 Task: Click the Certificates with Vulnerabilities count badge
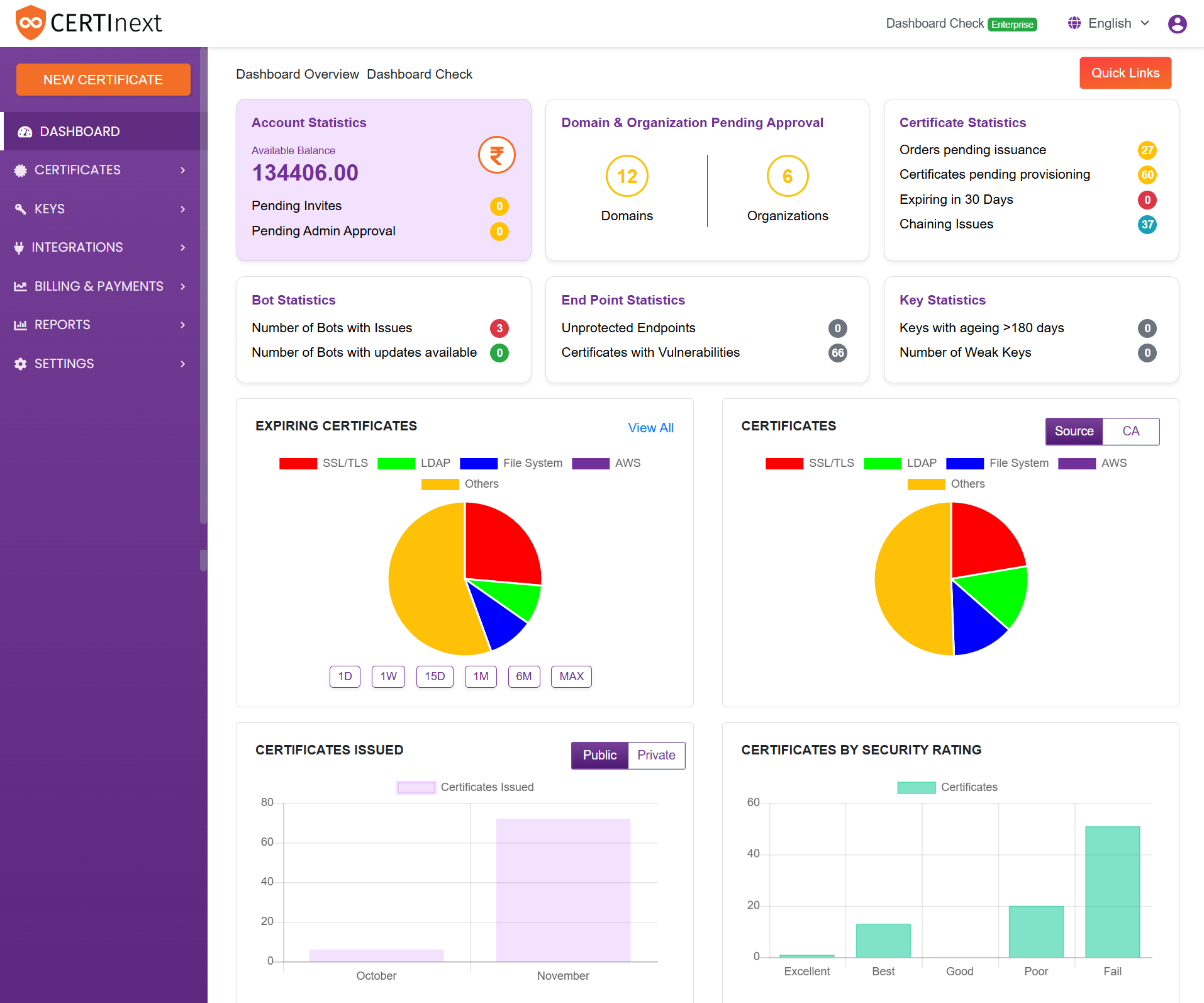click(838, 353)
